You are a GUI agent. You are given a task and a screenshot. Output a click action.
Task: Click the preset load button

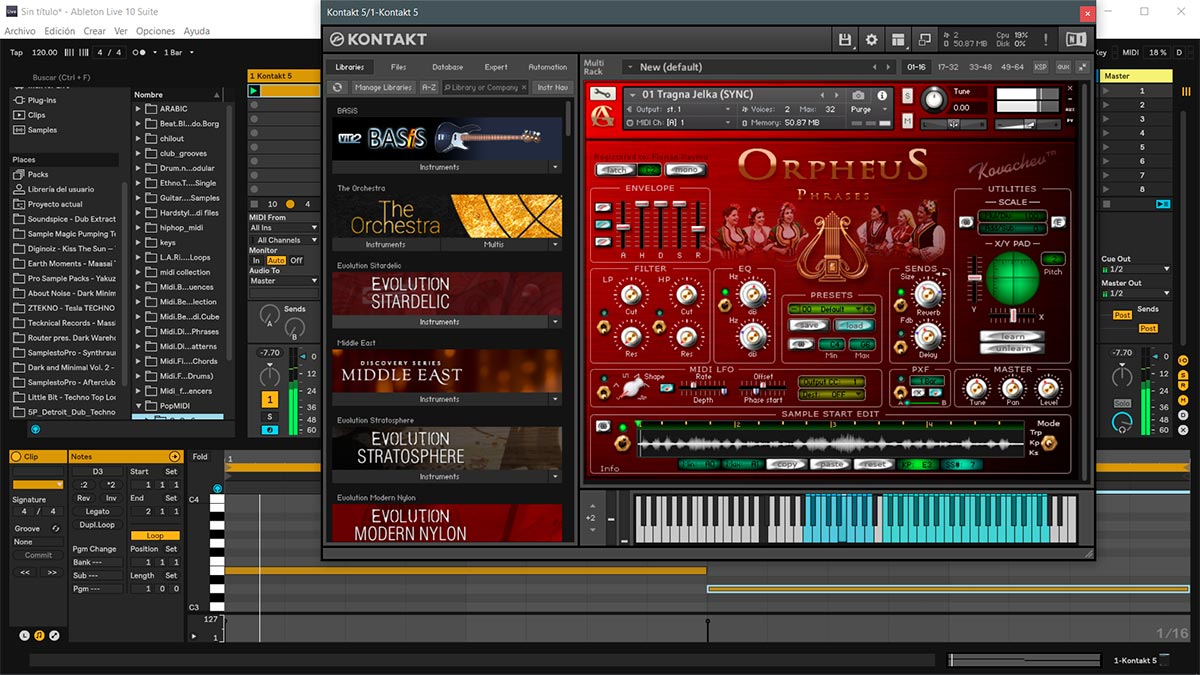854,326
